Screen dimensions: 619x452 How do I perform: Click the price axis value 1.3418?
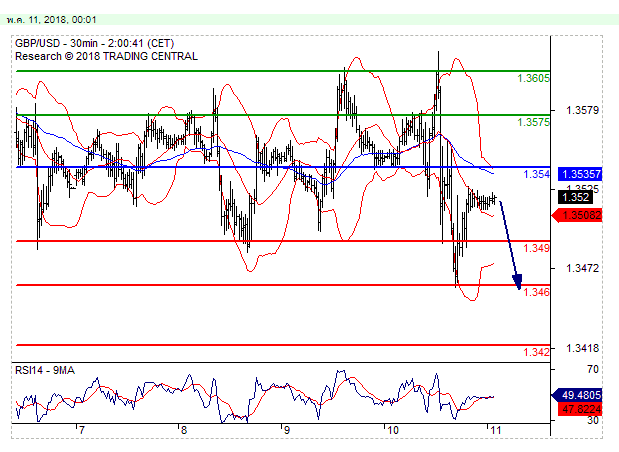pos(582,348)
